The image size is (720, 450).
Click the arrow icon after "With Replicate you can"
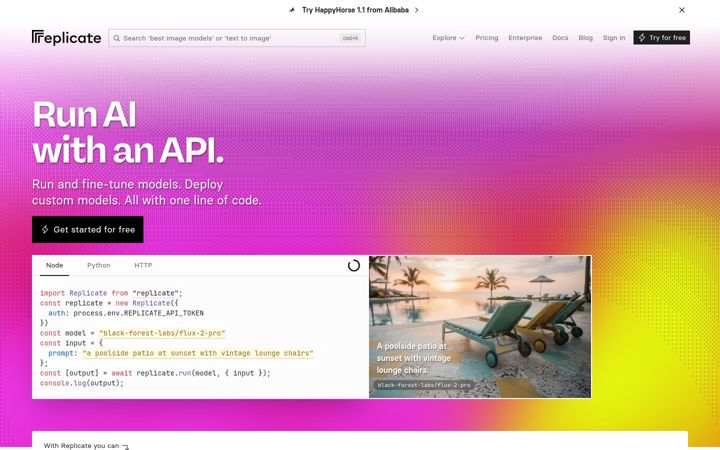(x=125, y=446)
